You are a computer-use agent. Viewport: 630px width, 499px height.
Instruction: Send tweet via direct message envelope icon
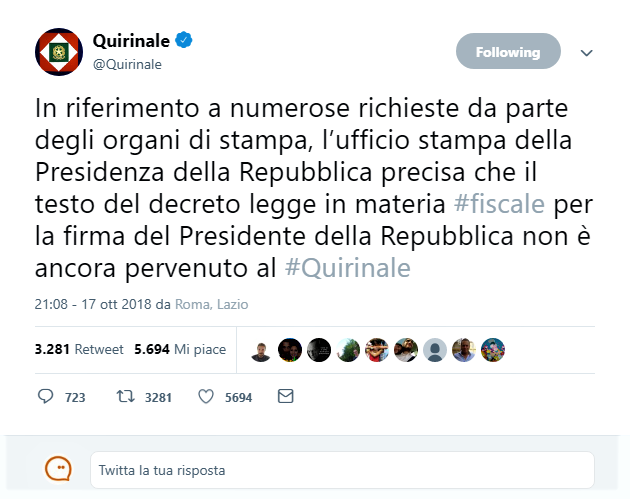pyautogui.click(x=285, y=397)
